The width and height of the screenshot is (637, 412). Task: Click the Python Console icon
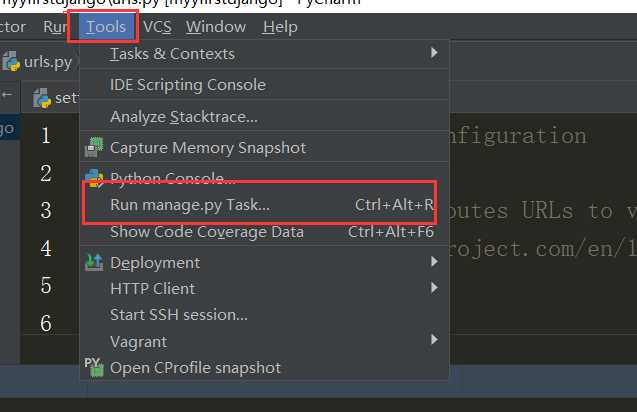(x=94, y=178)
